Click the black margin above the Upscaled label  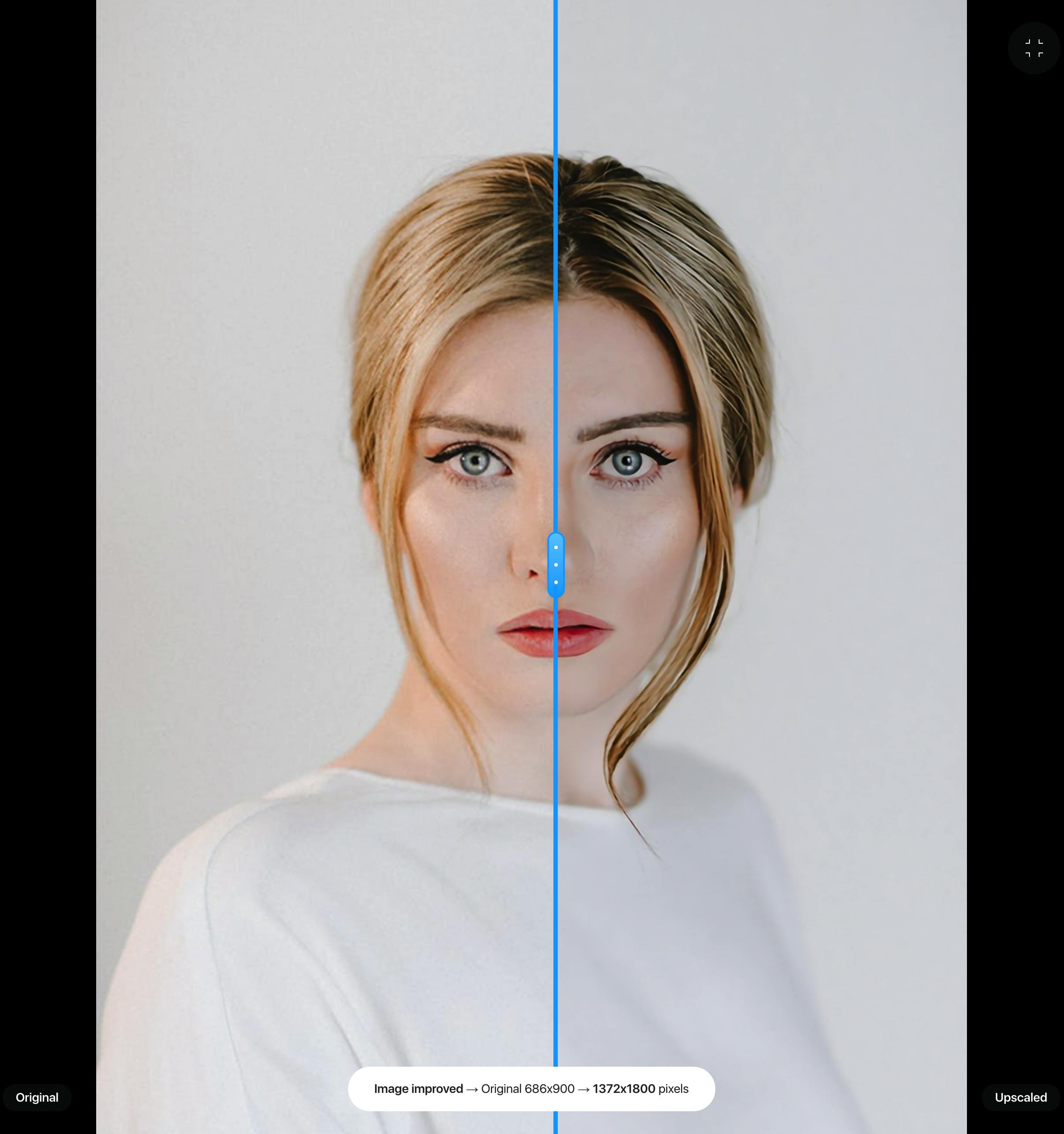tap(1015, 570)
